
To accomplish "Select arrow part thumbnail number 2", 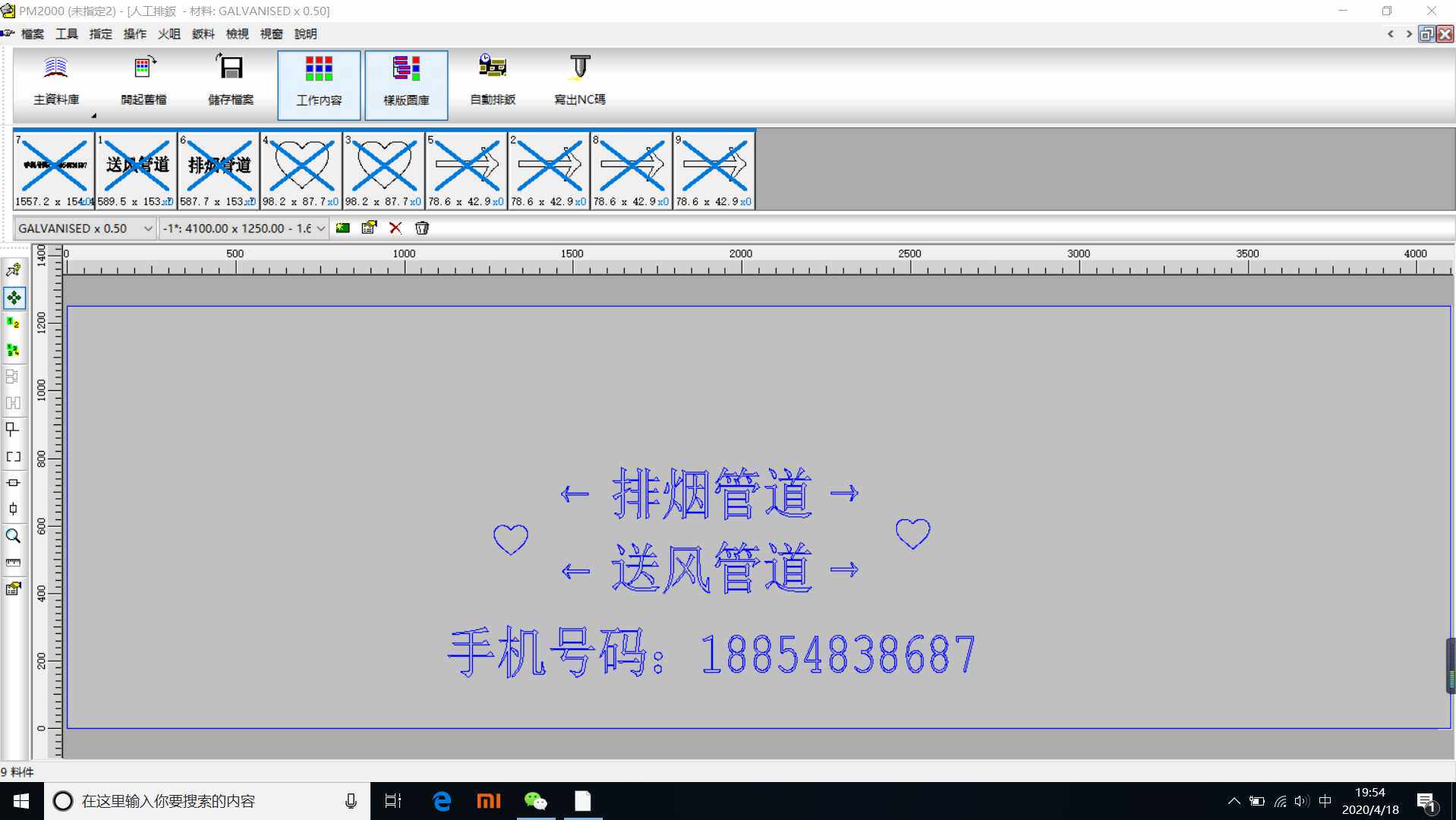I will 550,170.
